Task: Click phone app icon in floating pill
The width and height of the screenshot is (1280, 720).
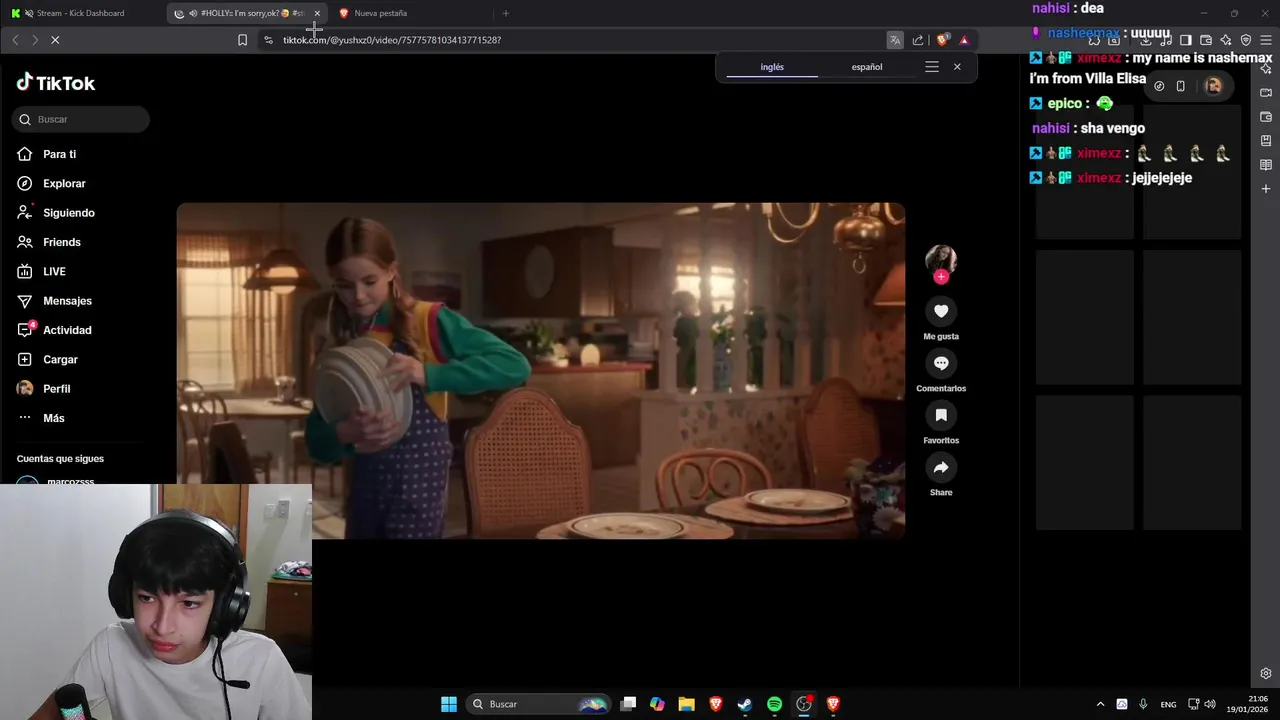Action: 1181,86
